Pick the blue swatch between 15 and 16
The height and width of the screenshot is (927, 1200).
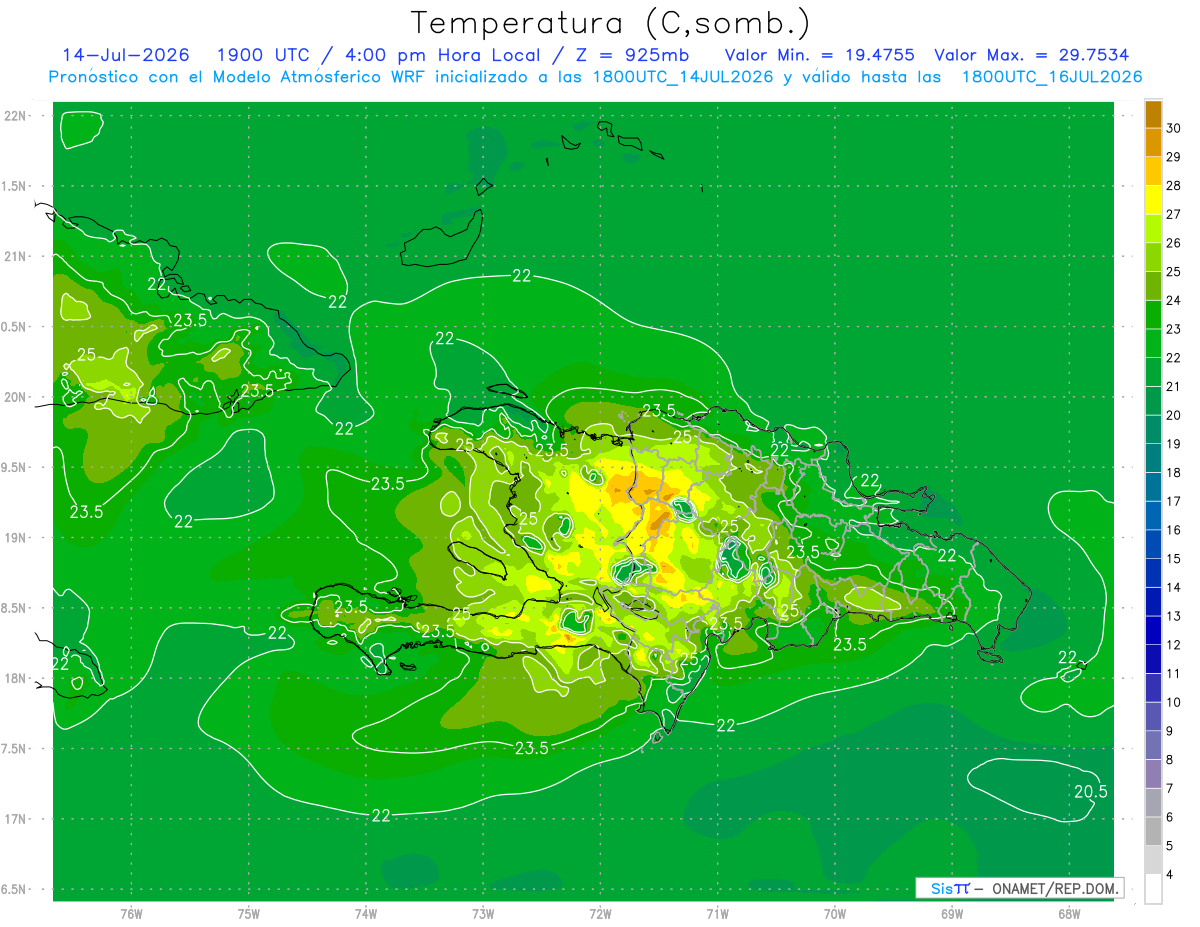pos(1153,544)
